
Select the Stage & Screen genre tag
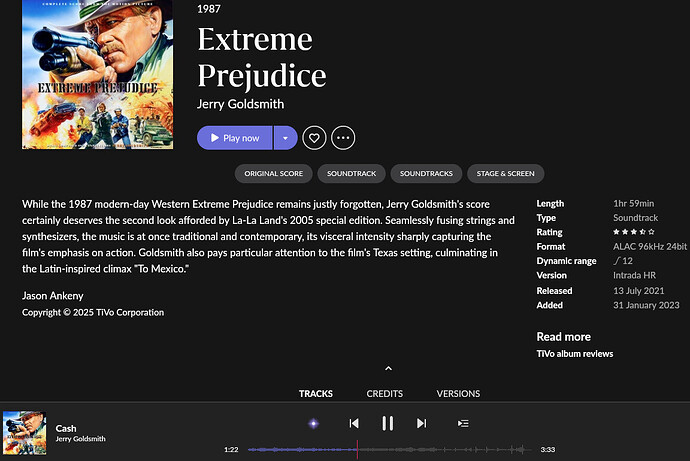[x=505, y=174]
